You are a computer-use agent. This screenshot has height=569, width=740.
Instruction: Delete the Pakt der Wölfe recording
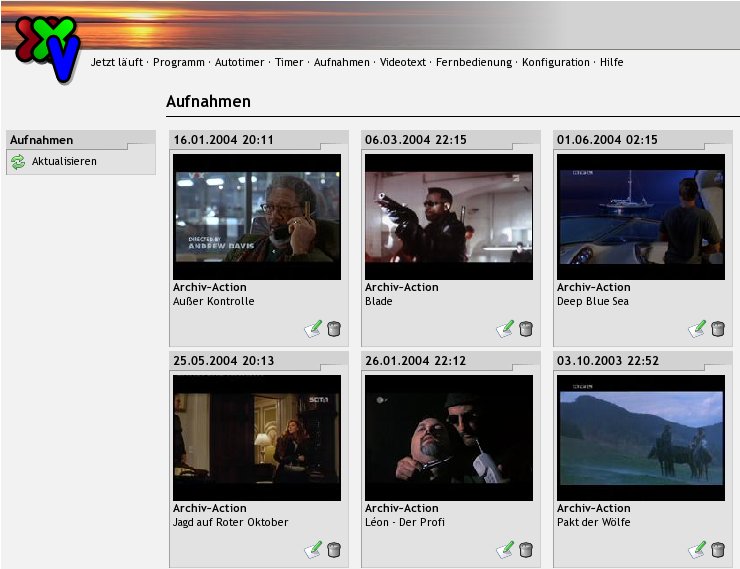[718, 549]
